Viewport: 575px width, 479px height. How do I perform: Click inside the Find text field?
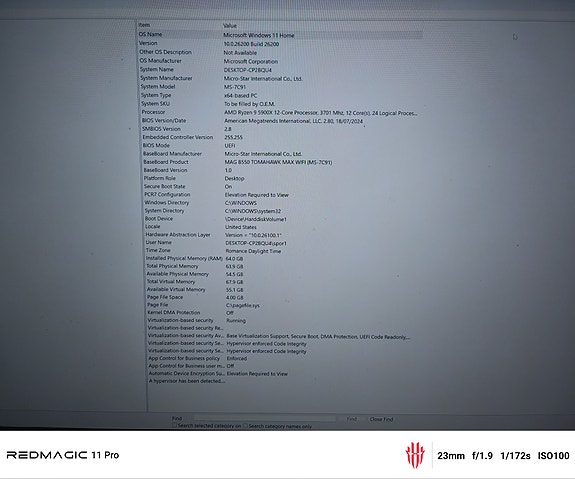(x=264, y=418)
